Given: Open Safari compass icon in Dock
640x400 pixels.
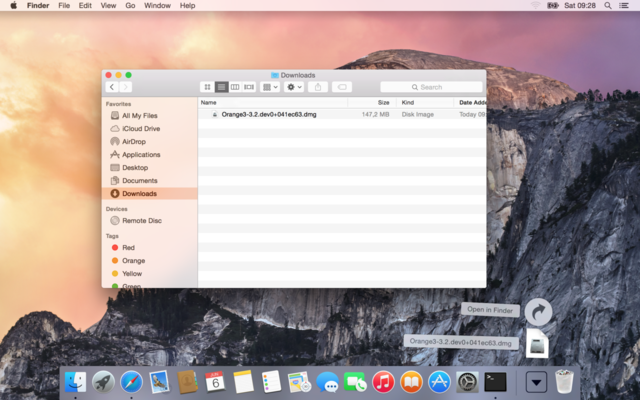Looking at the screenshot, I should 131,382.
